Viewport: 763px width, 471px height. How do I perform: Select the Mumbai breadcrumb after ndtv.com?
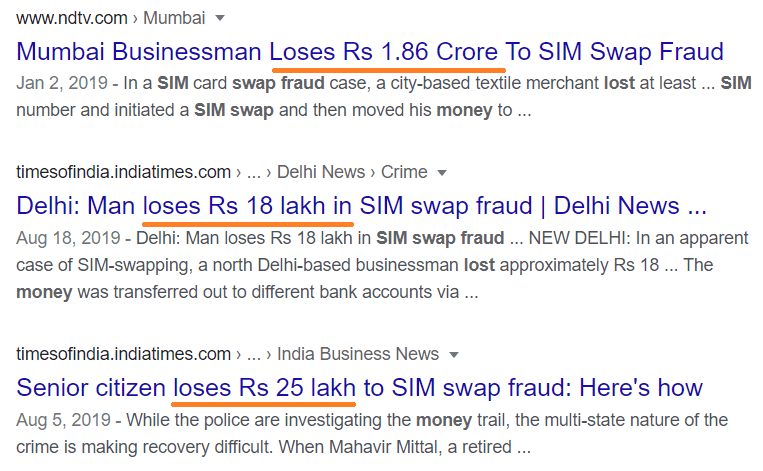174,18
